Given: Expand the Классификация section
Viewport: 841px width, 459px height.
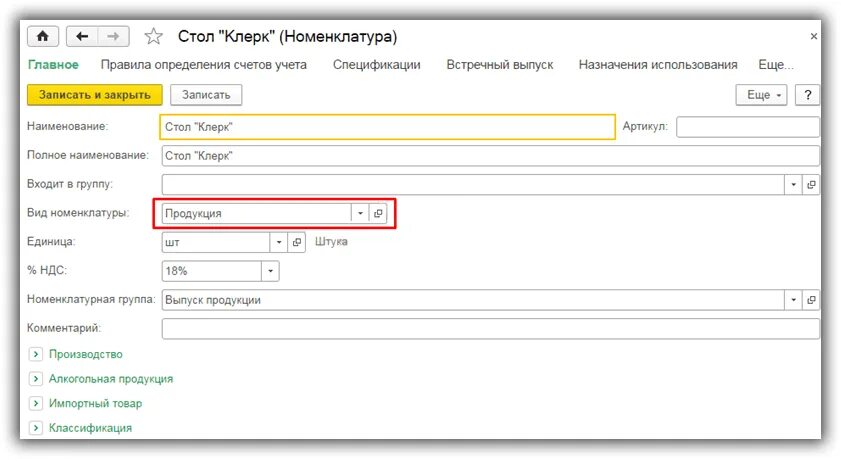Looking at the screenshot, I should click(x=35, y=428).
